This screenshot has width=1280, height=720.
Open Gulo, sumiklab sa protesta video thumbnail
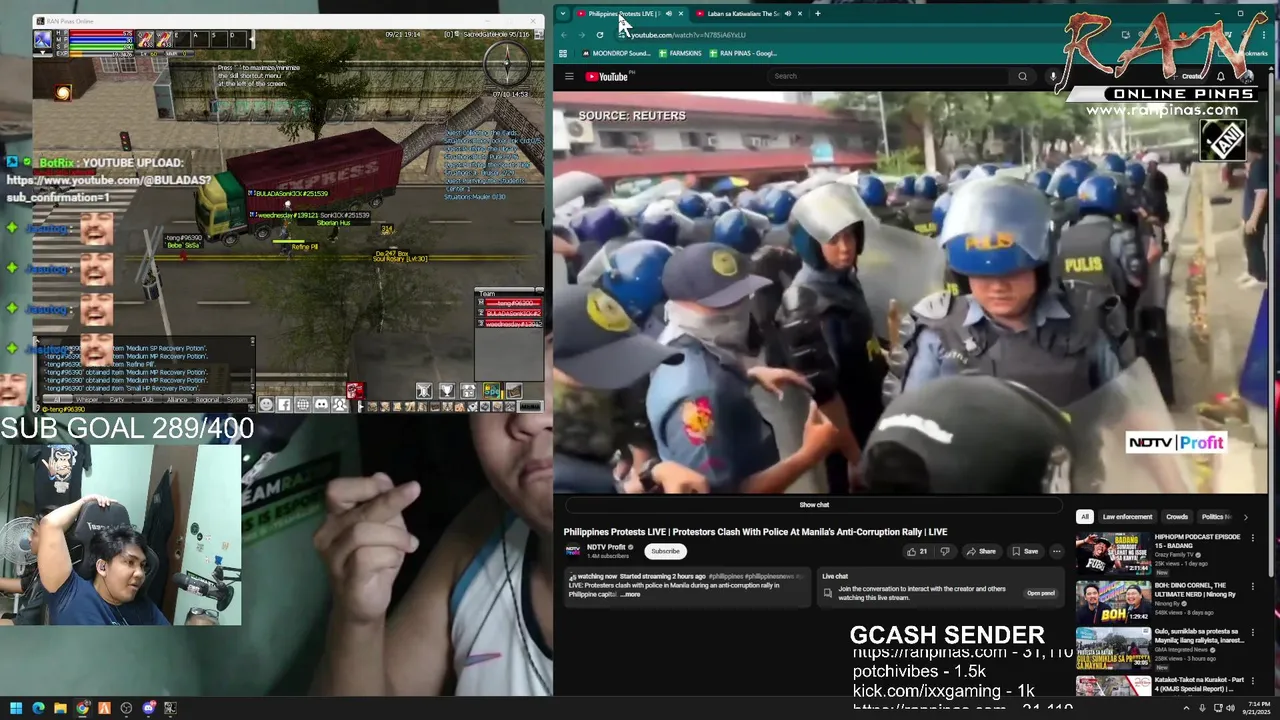click(x=1113, y=647)
